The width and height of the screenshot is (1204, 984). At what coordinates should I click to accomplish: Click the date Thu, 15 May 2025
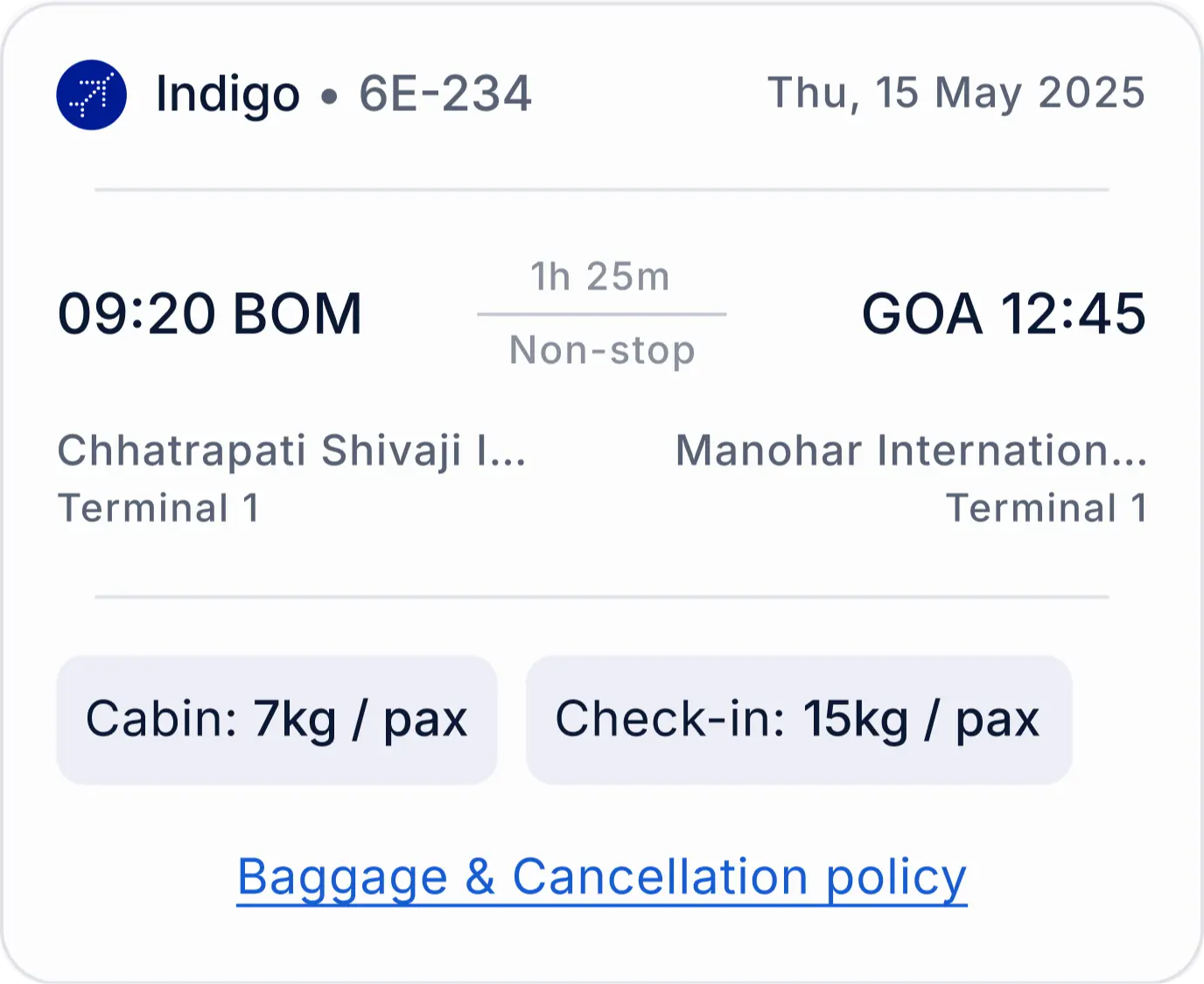(956, 93)
